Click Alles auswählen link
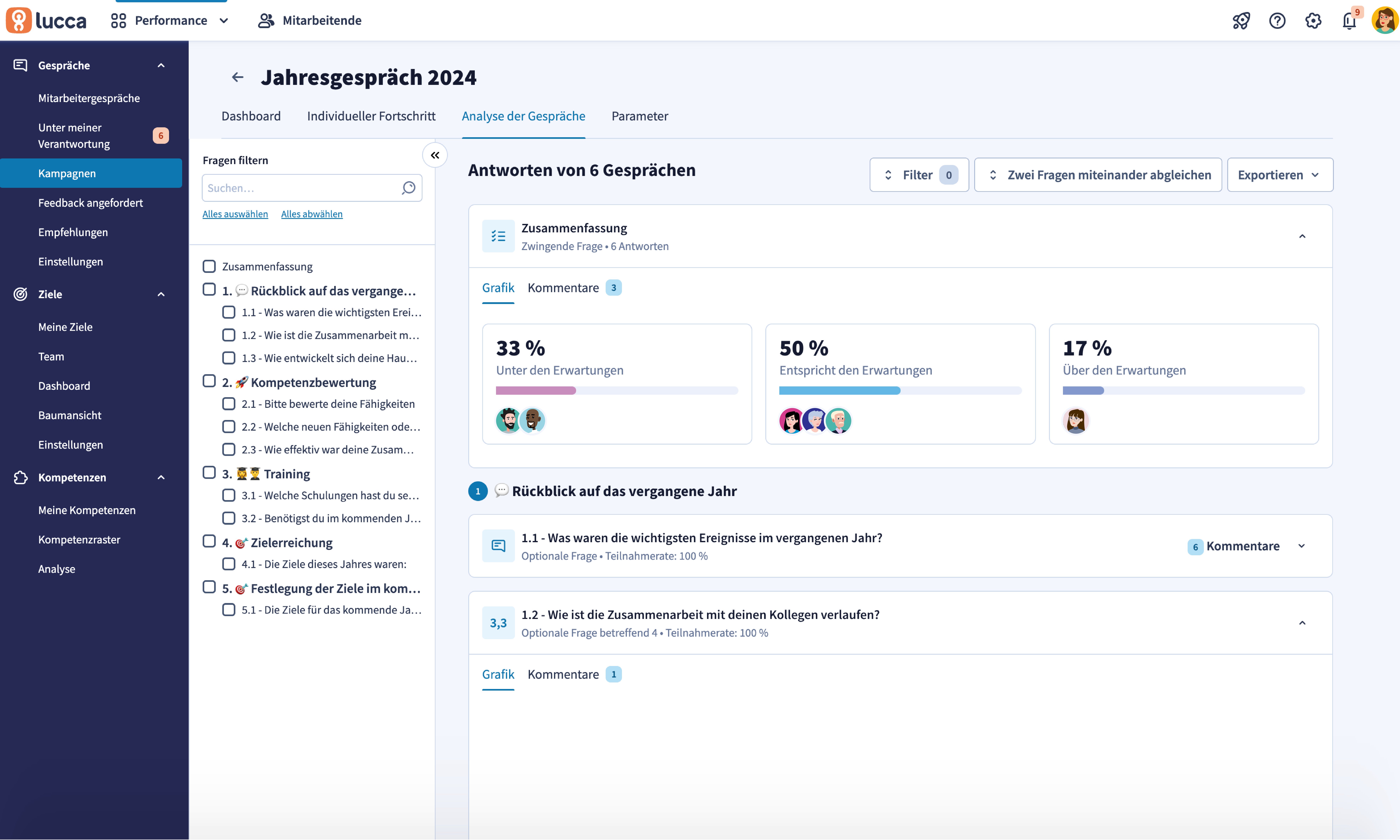Screen dimensions: 1400x840 tap(235, 214)
